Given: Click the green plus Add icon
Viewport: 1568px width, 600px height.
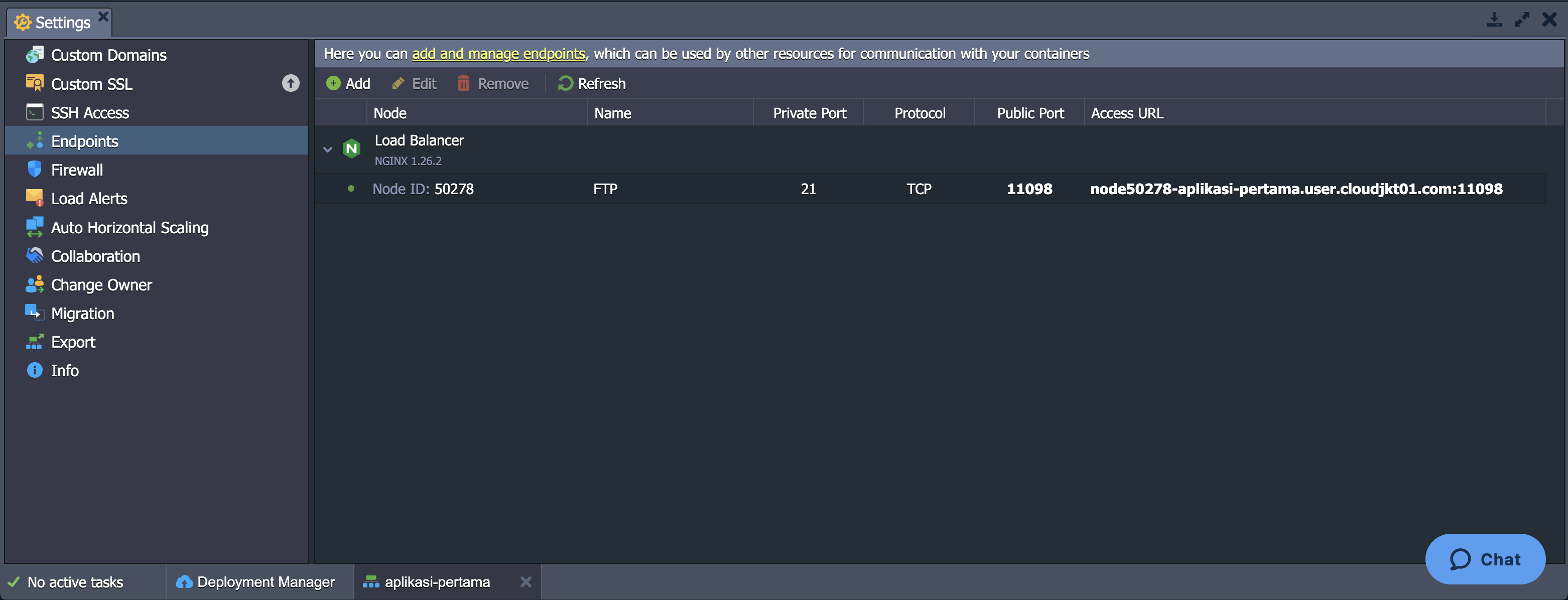Looking at the screenshot, I should 334,83.
